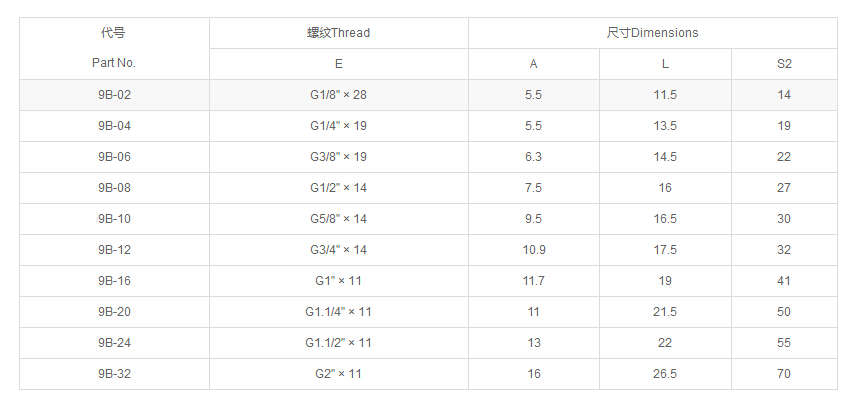Click the S2 value 70
The image size is (858, 420).
pyautogui.click(x=784, y=374)
